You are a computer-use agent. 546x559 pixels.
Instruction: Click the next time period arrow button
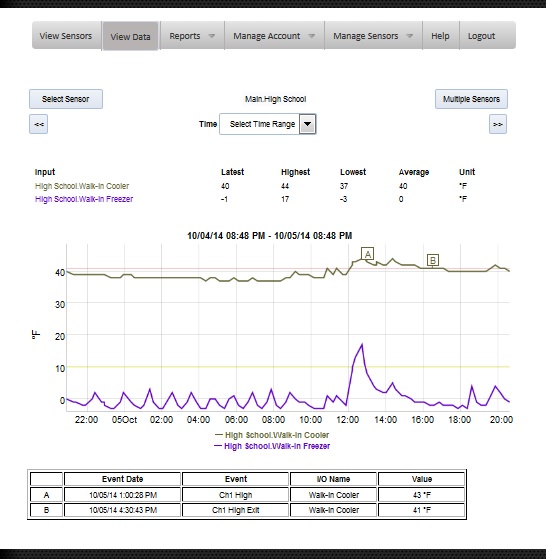point(498,124)
